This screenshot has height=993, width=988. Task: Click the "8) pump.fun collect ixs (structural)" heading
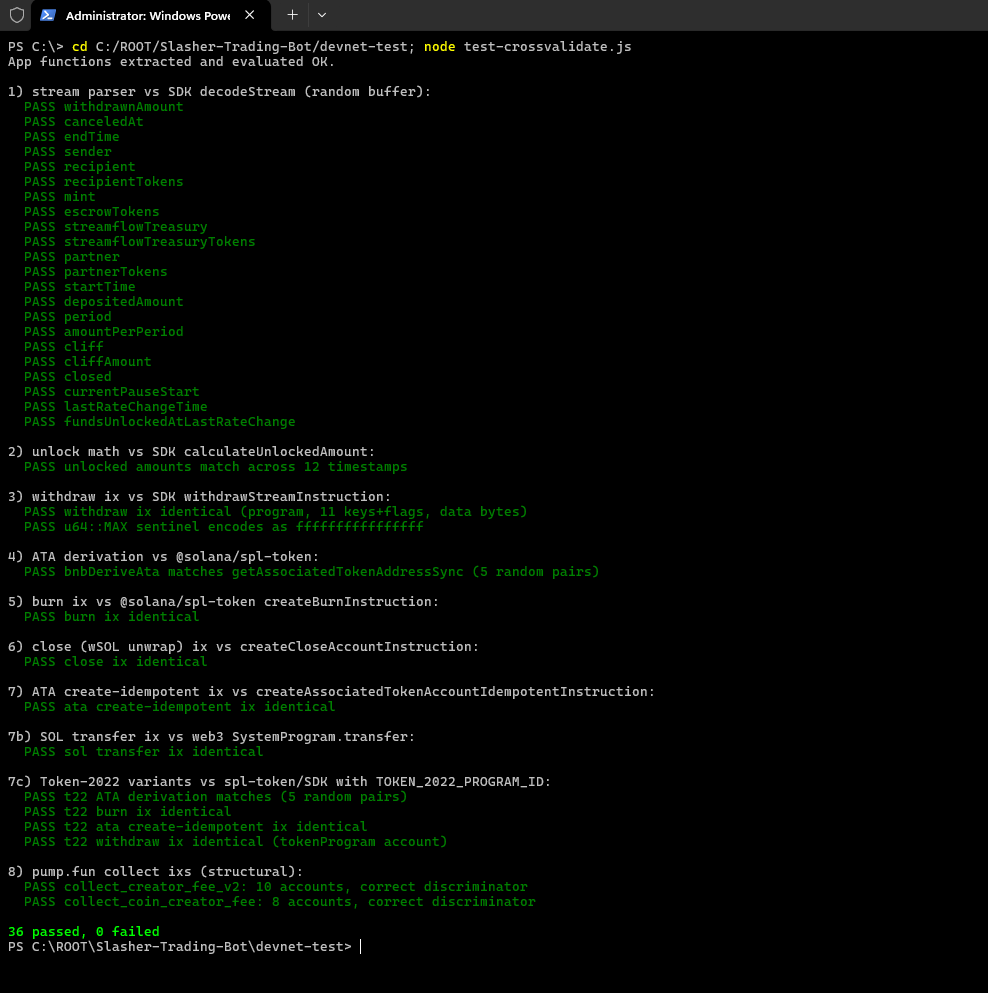point(155,871)
